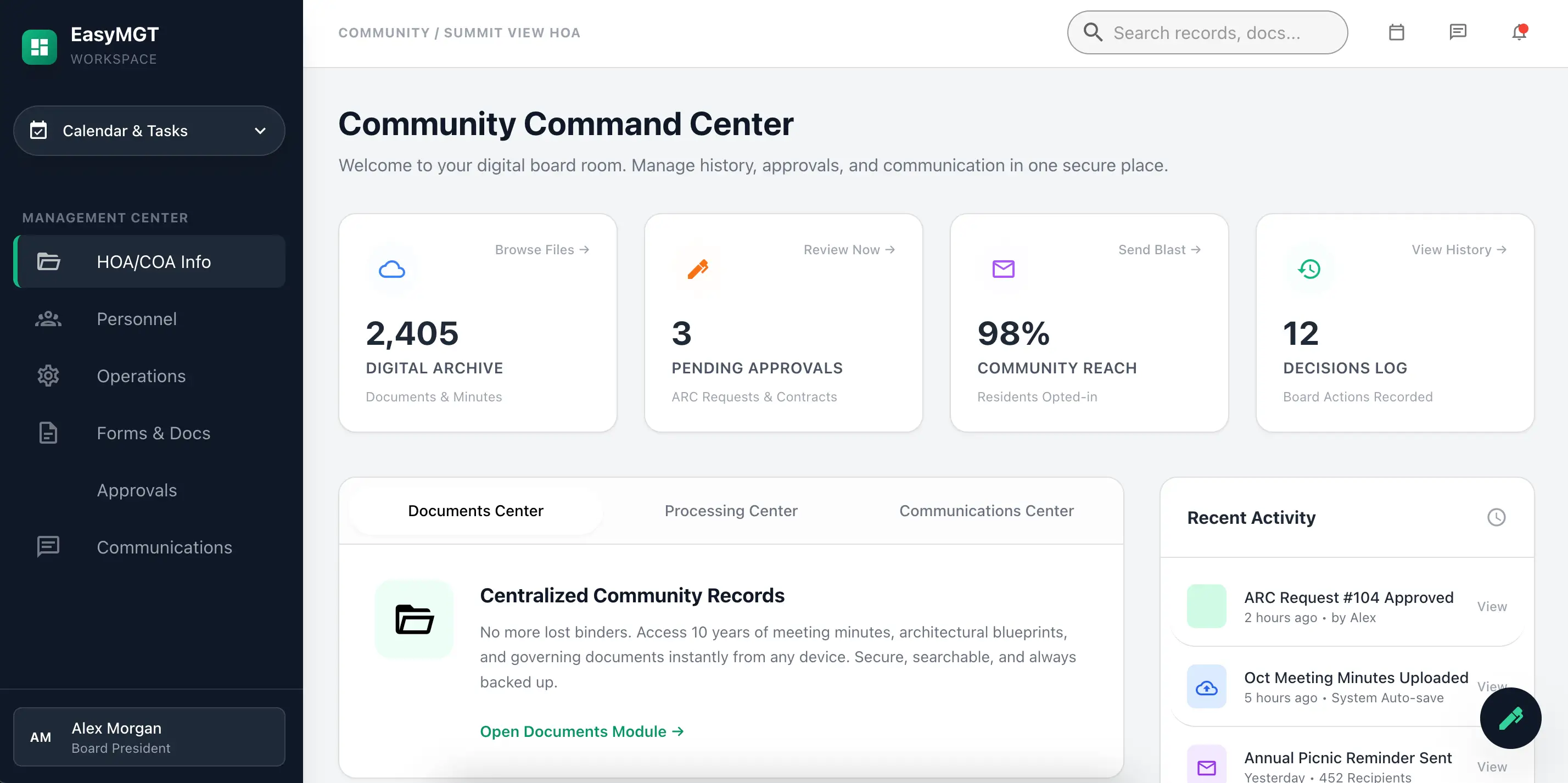Click the Review Now link
This screenshot has height=783, width=1568.
click(x=849, y=250)
